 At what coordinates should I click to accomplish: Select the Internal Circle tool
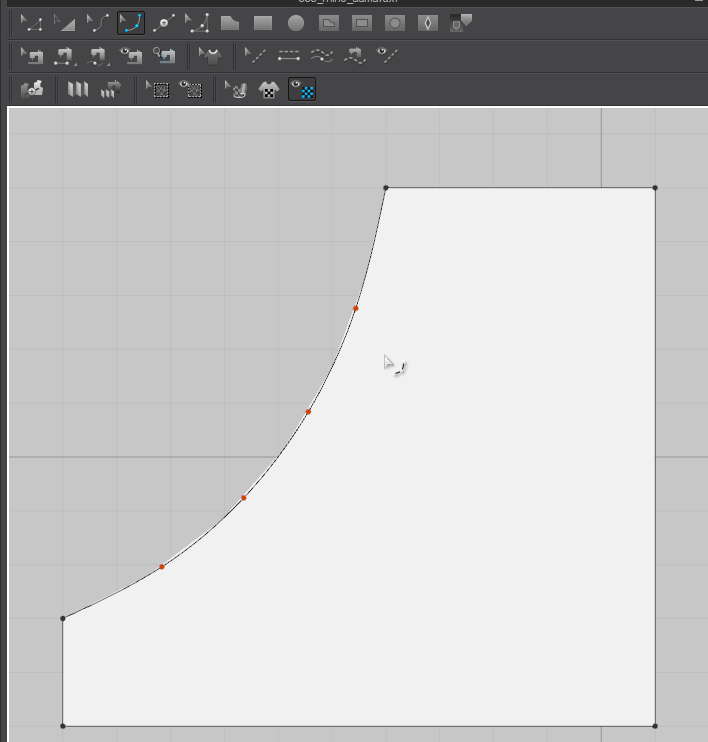coord(395,23)
